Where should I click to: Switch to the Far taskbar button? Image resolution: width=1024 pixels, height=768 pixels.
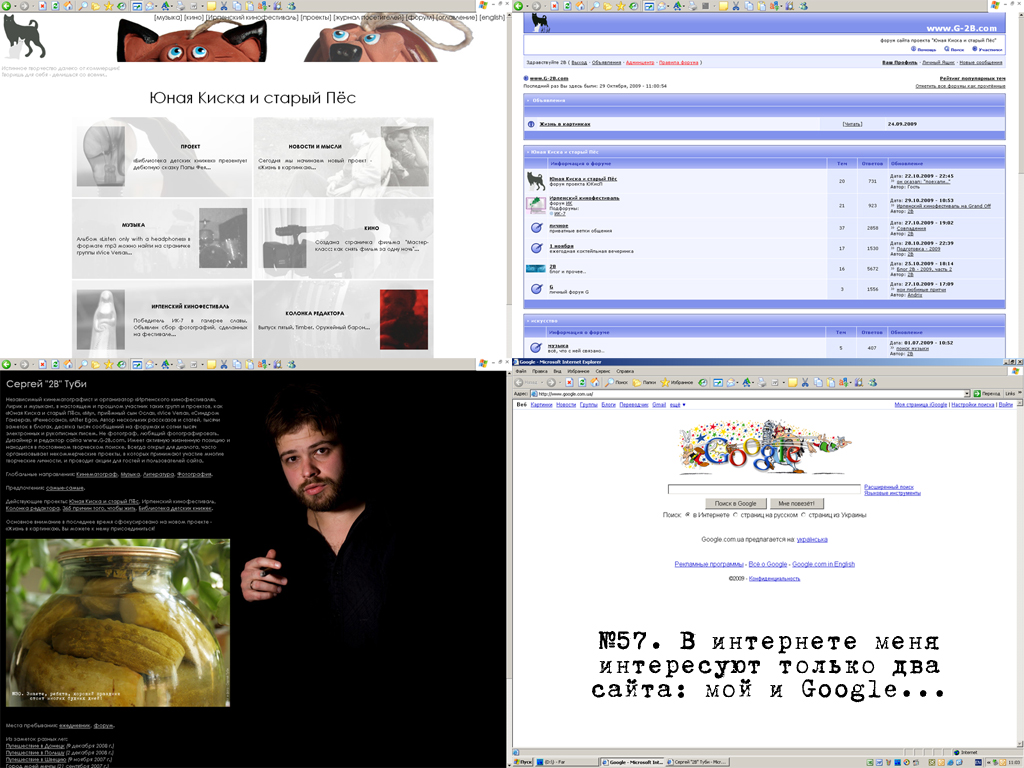tap(568, 762)
